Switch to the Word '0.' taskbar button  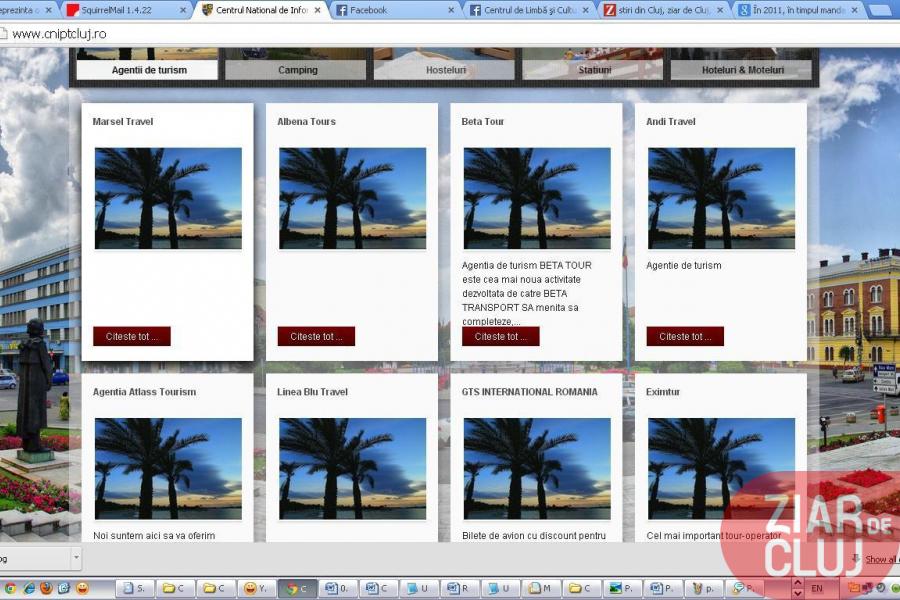click(338, 588)
